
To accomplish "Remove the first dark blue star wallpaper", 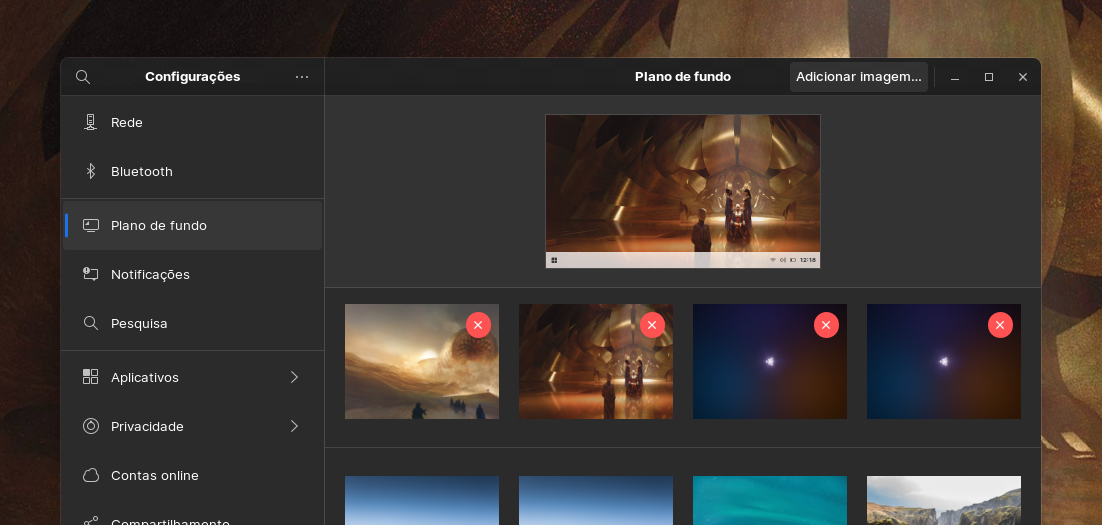I will tap(826, 325).
